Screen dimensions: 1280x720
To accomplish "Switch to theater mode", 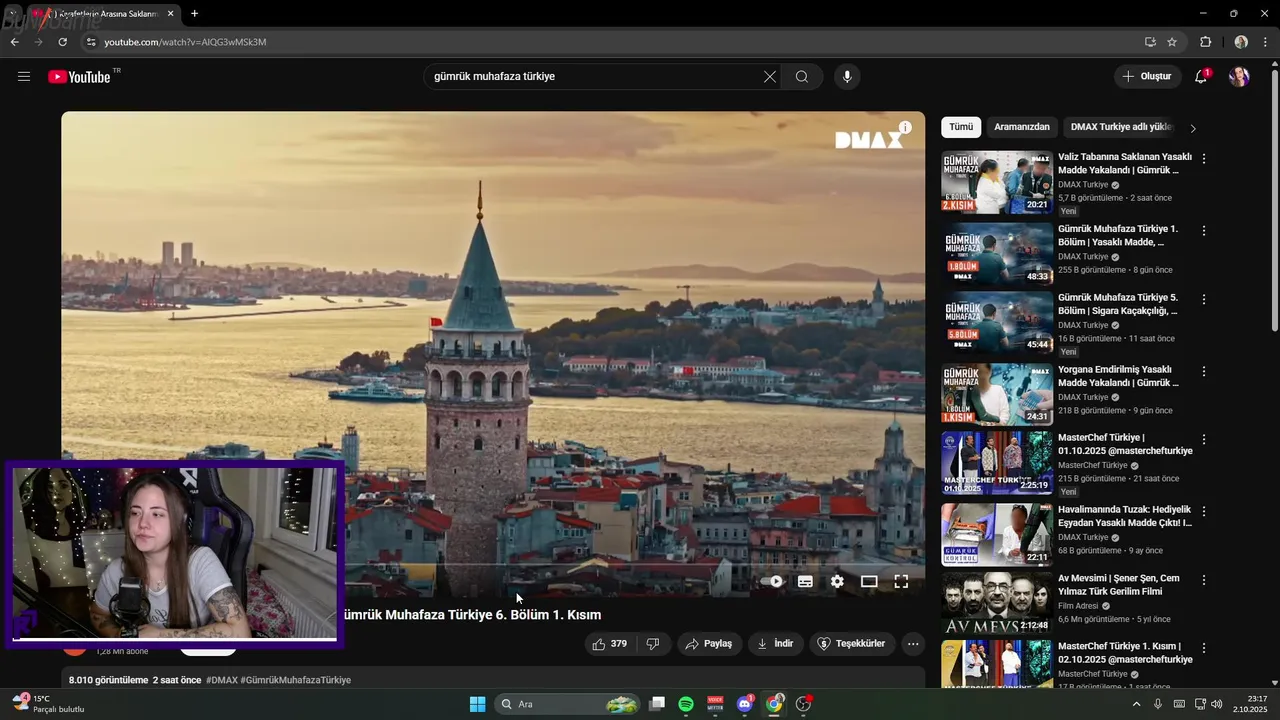I will coord(869,581).
